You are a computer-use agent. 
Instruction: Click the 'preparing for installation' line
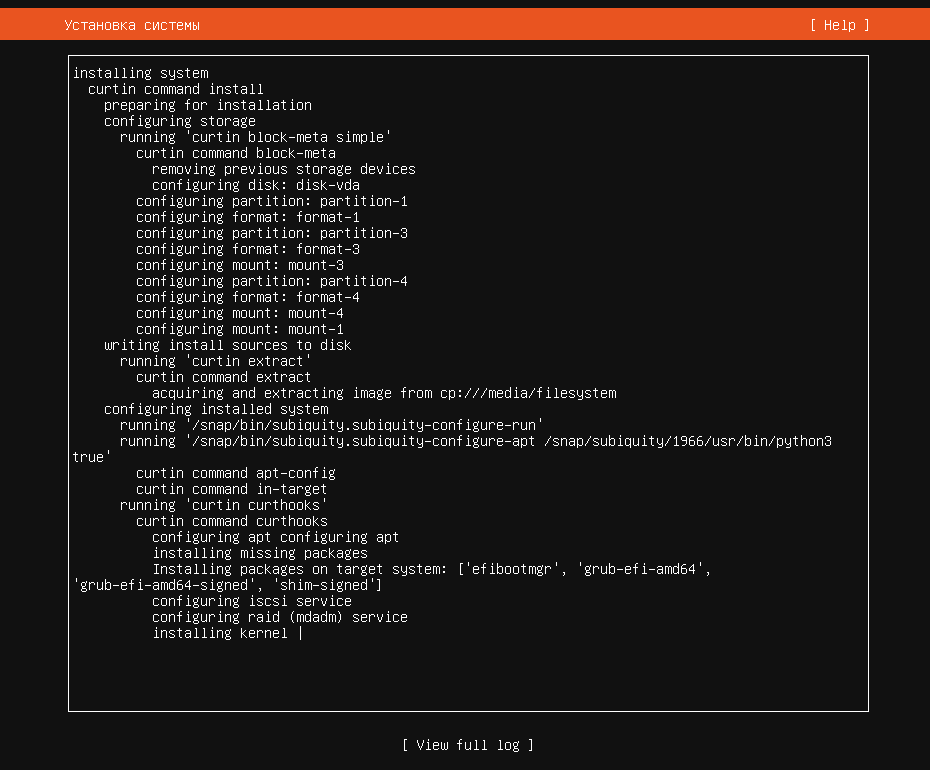(x=208, y=105)
